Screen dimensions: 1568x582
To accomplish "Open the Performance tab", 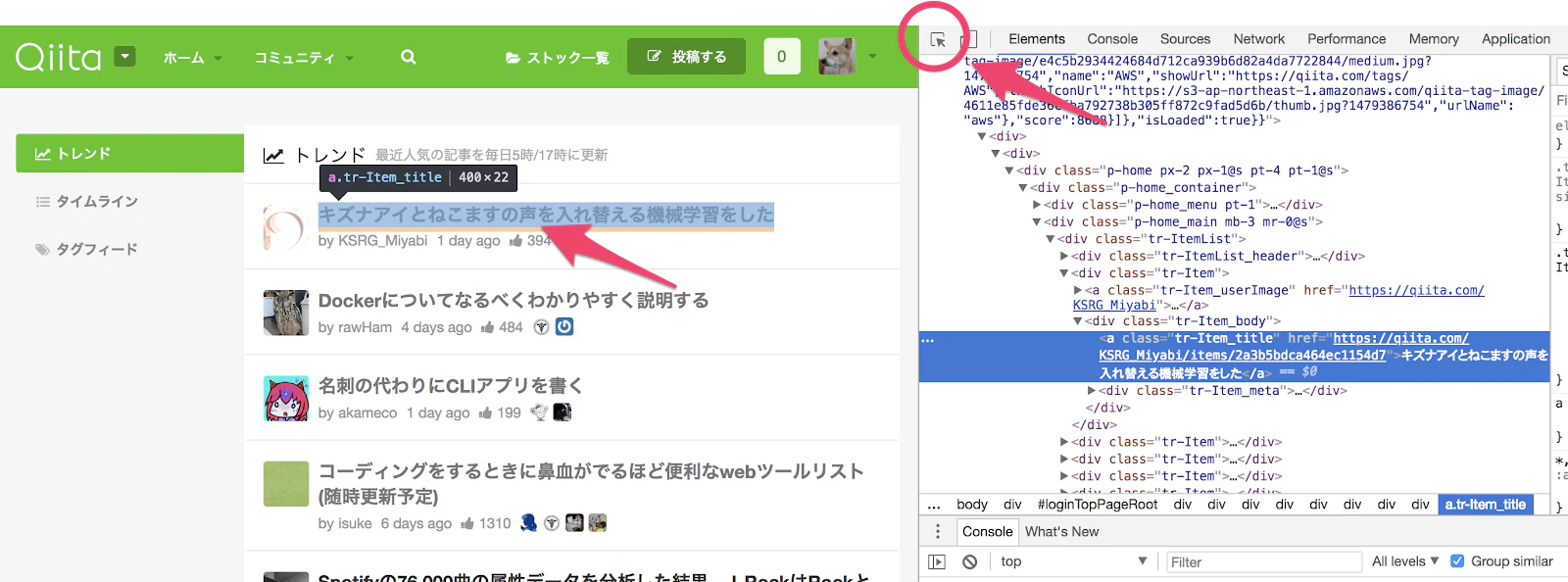I will tap(1347, 39).
